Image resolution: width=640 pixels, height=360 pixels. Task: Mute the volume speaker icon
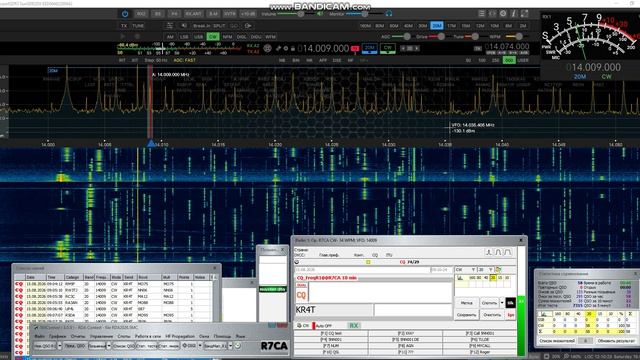click(320, 14)
